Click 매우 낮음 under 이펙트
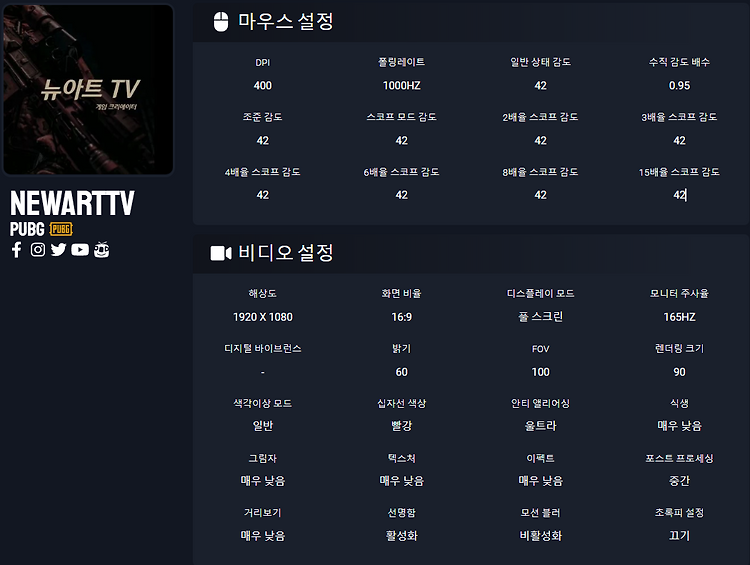Screen dimensions: 750x565 pos(540,481)
